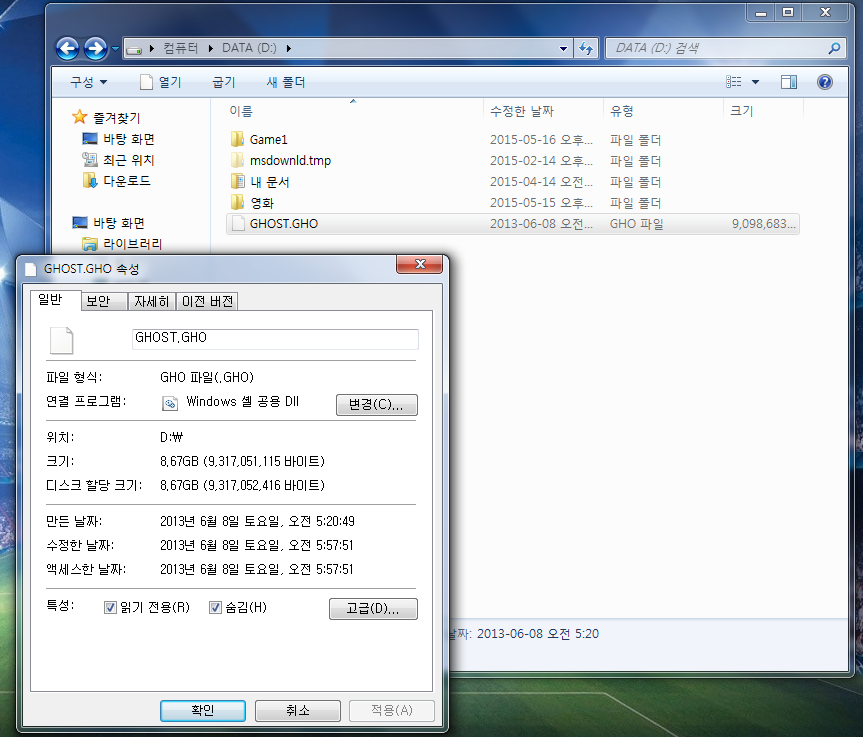Maximize the Explorer window

pyautogui.click(x=788, y=12)
